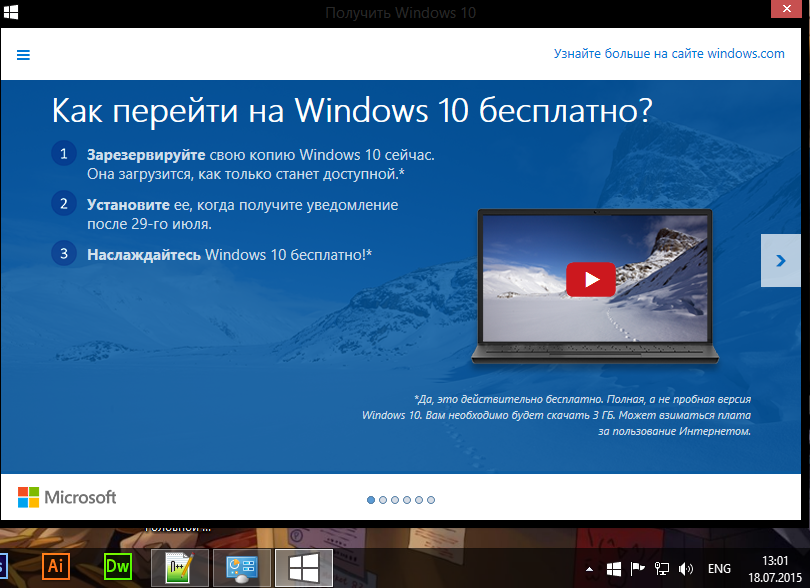Viewport: 810px width, 588px height.
Task: Open Action Center flag in system tray
Action: coord(637,569)
